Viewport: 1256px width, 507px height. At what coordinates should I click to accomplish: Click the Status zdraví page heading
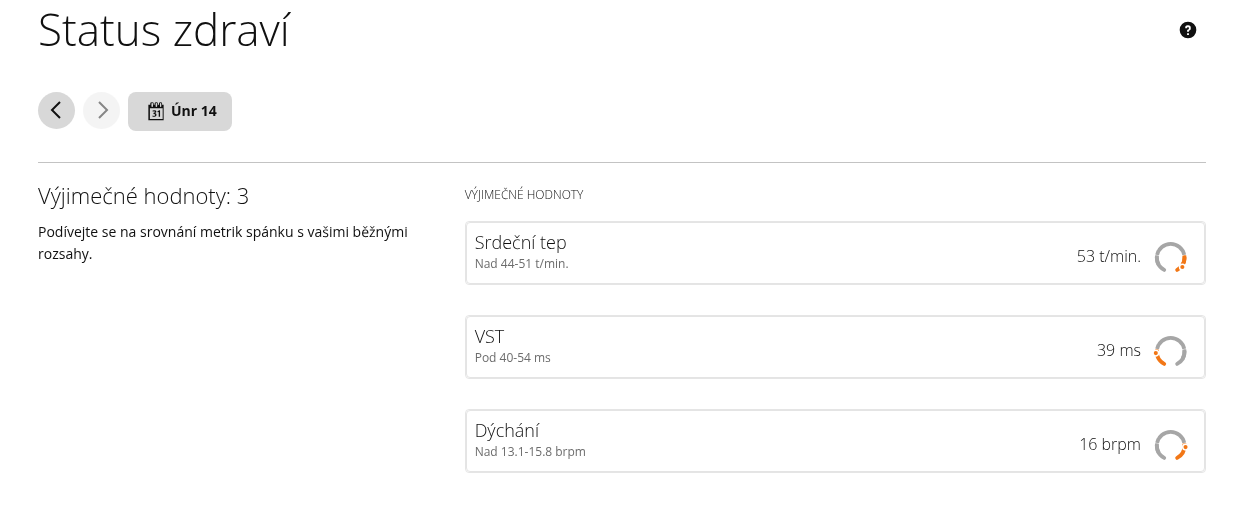164,32
